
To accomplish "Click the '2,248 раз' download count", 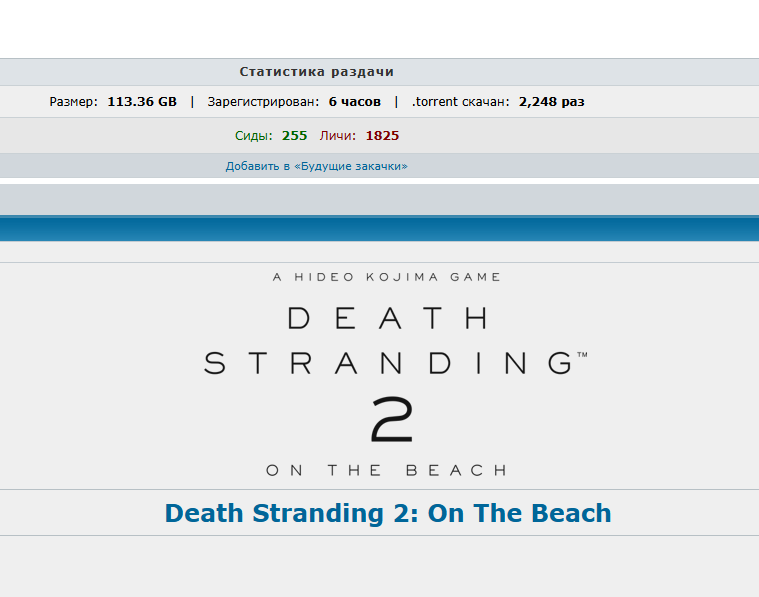I will [551, 102].
